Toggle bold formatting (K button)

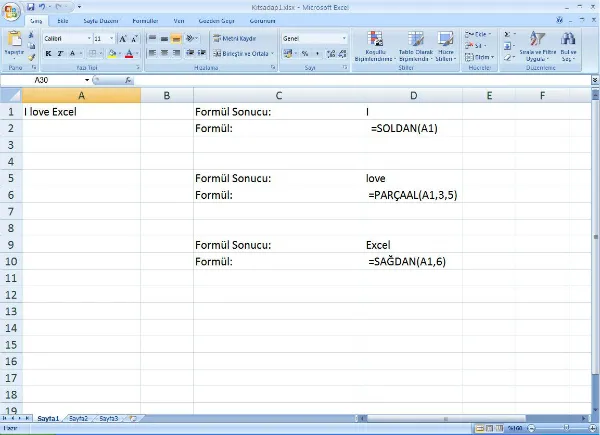pyautogui.click(x=47, y=54)
